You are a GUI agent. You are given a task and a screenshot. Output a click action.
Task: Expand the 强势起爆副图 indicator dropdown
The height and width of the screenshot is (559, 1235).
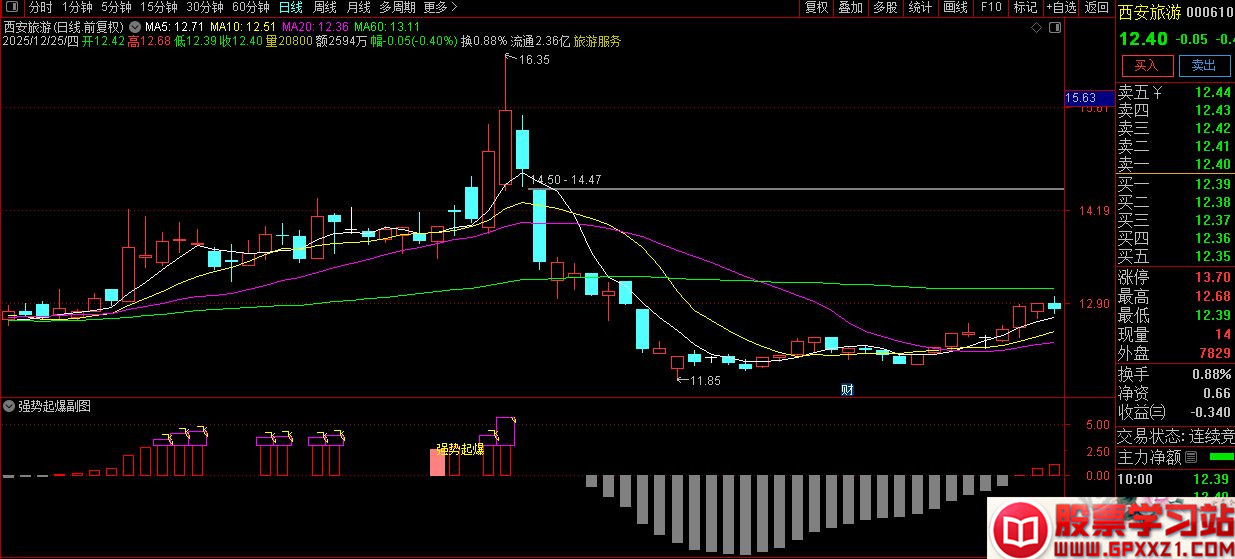click(x=10, y=406)
